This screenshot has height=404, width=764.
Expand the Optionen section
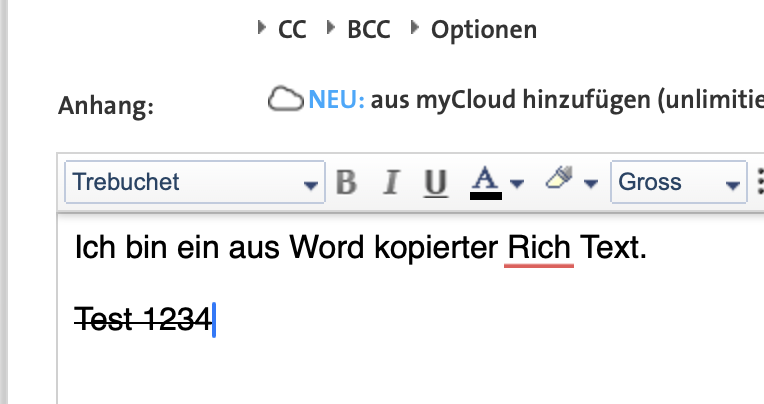tap(473, 30)
